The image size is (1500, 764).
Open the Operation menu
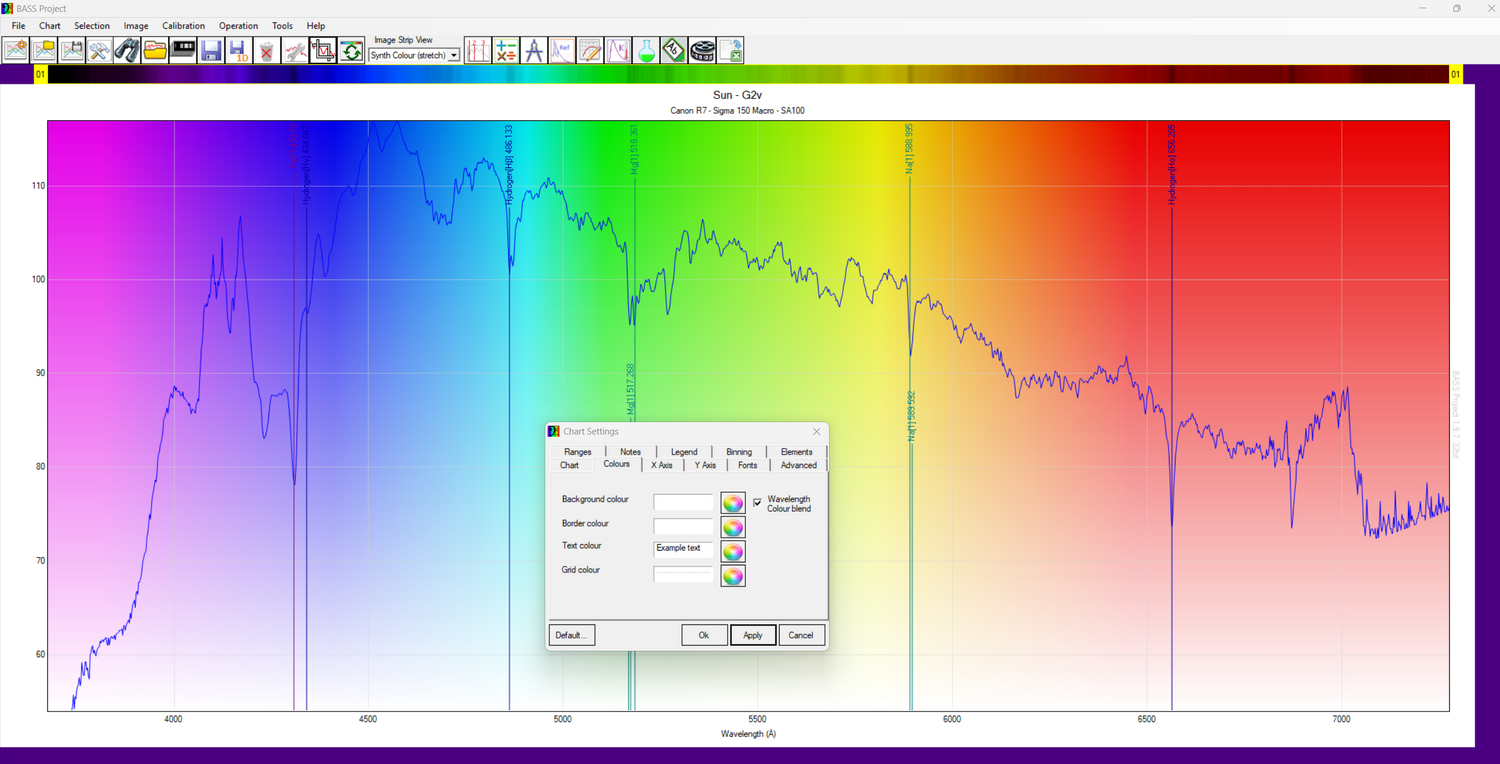[x=238, y=26]
